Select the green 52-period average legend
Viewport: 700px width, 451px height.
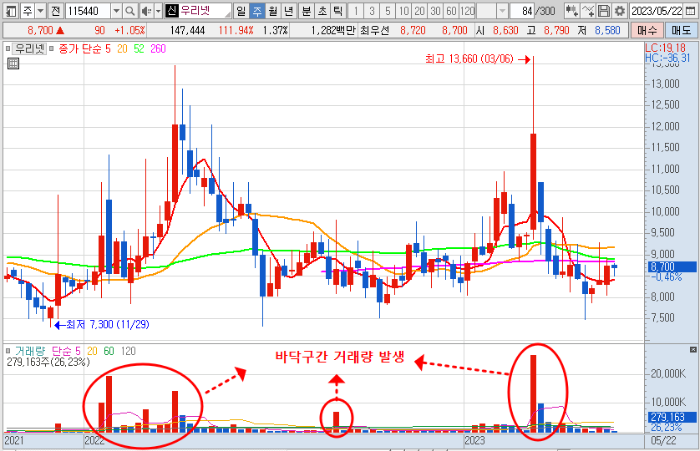(139, 49)
